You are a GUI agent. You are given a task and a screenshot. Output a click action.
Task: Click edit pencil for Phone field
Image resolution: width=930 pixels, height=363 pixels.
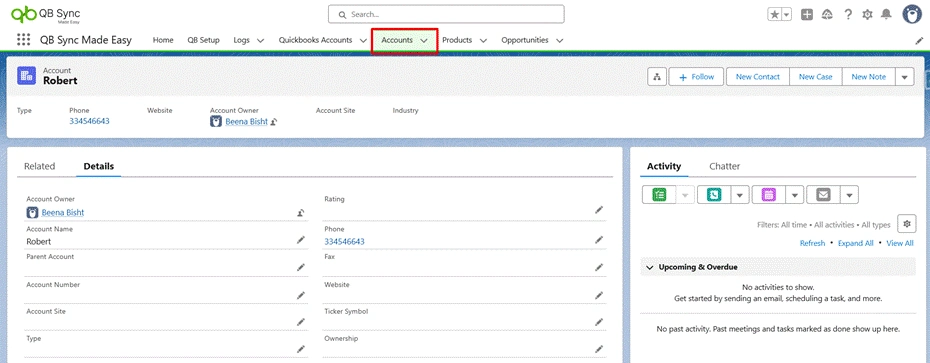(x=599, y=240)
